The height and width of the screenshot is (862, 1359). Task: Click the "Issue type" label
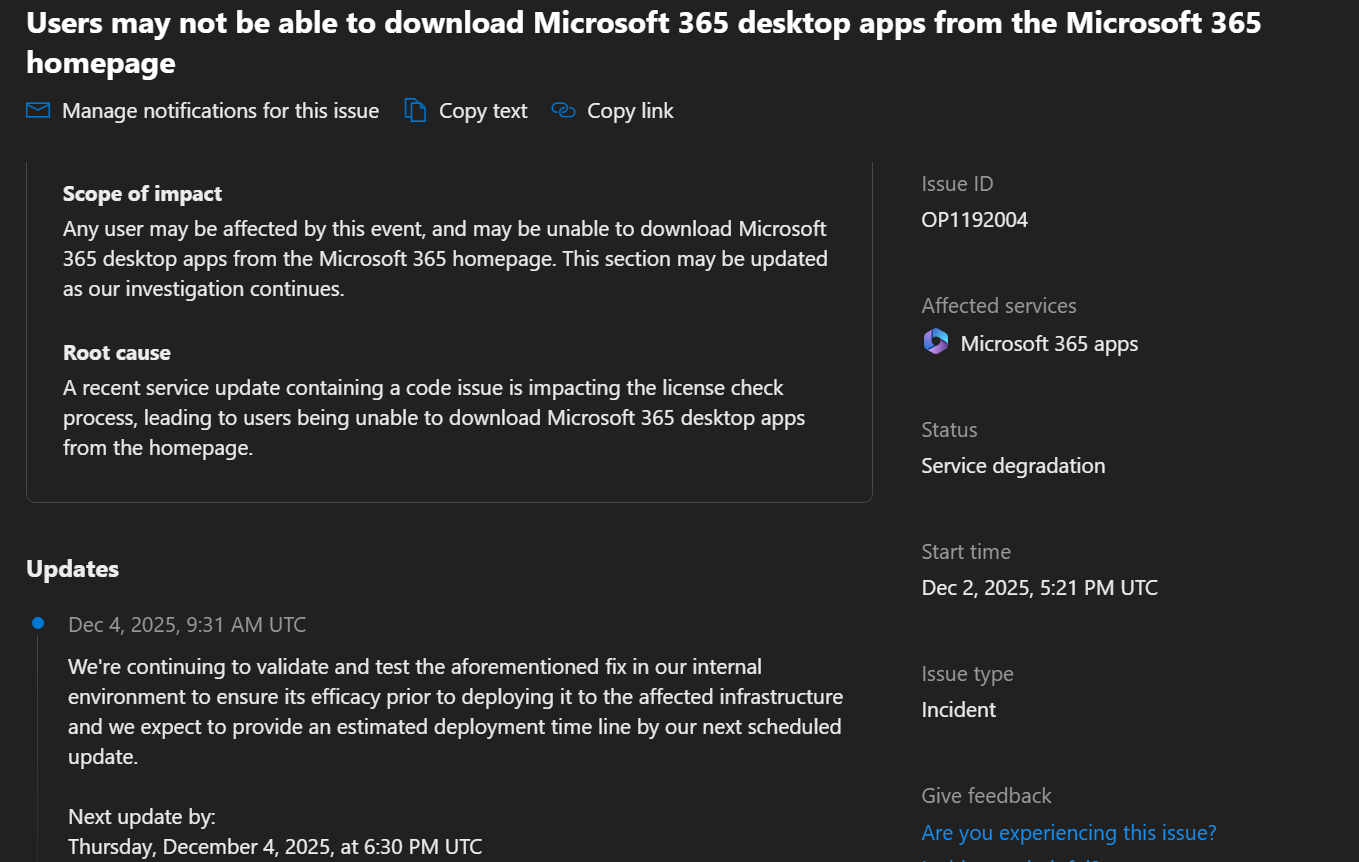pos(968,674)
